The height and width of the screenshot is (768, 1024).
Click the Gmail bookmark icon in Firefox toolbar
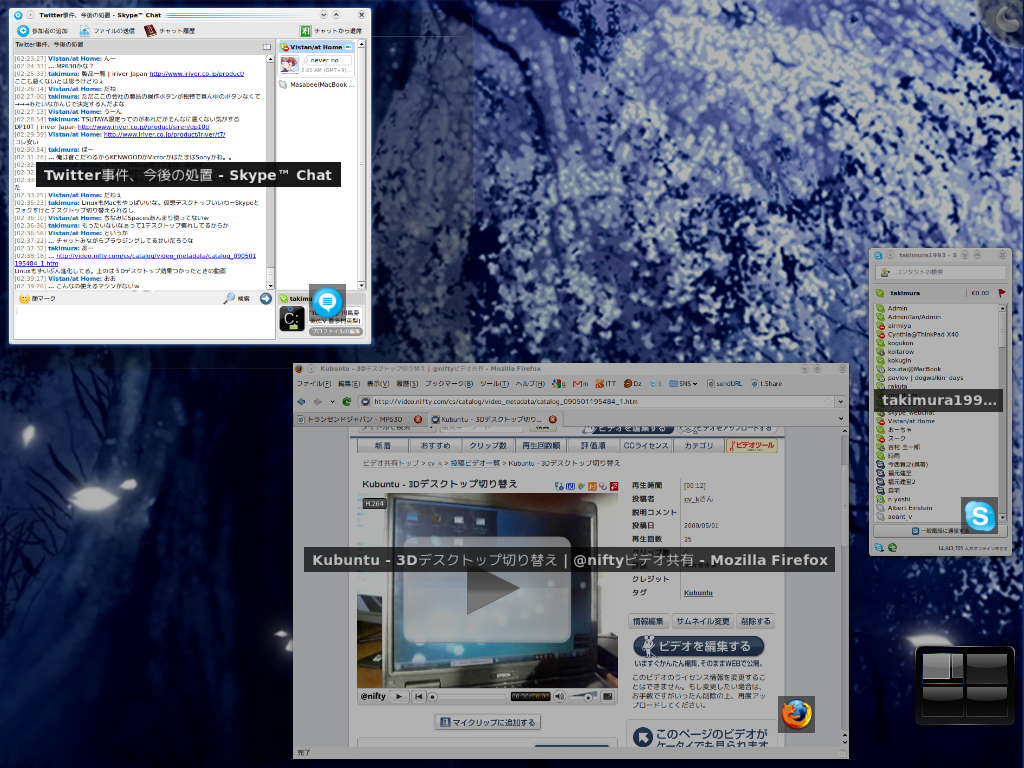tap(581, 384)
